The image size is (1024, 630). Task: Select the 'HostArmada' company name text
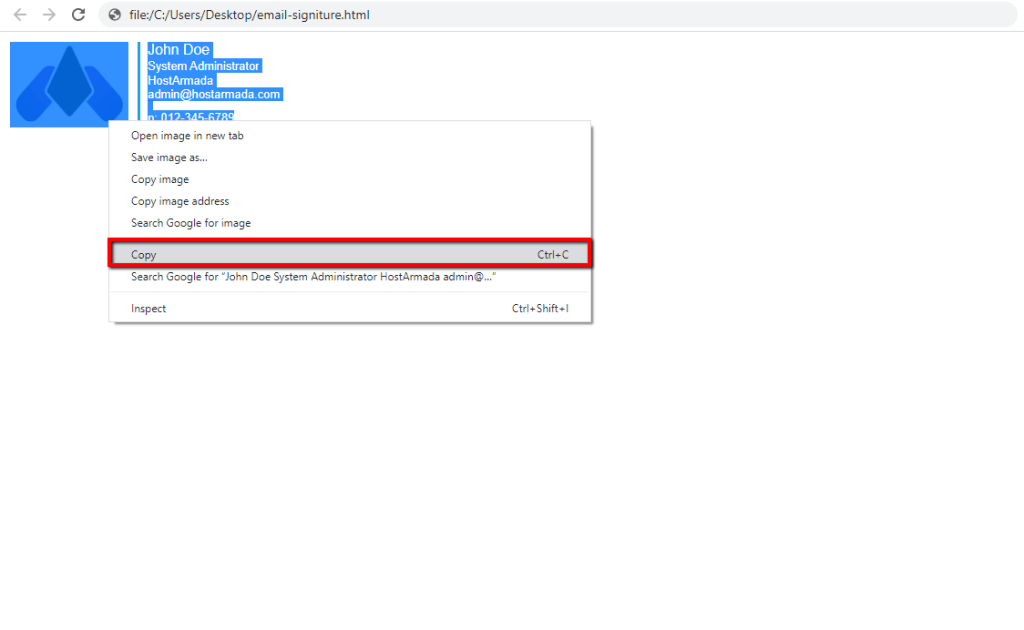click(x=181, y=80)
